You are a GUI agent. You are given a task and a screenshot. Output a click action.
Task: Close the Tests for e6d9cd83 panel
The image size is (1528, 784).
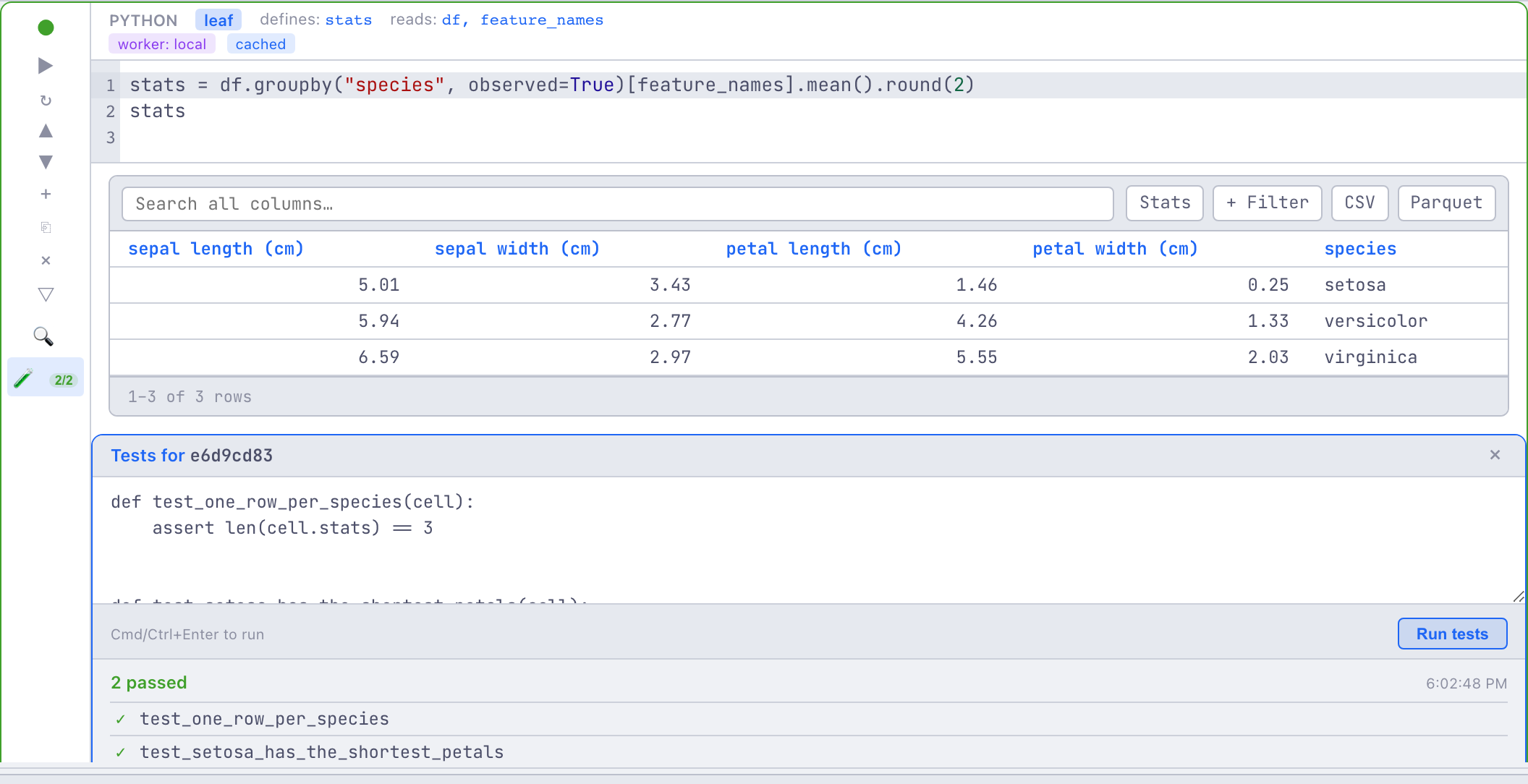1495,455
